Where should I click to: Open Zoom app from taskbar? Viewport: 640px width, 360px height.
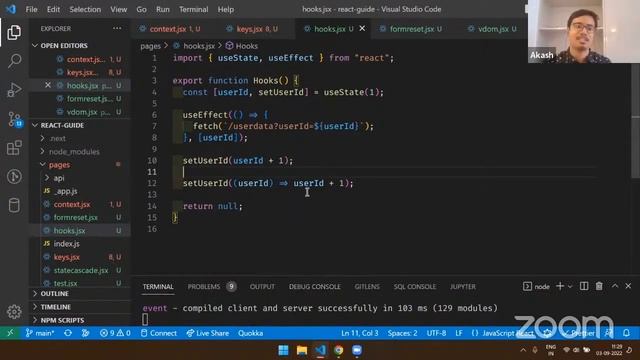[357, 350]
